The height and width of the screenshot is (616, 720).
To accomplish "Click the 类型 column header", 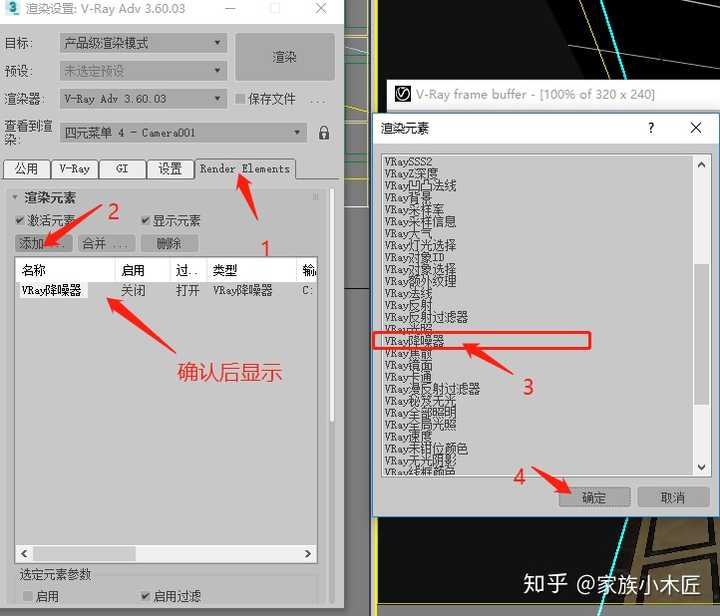I will (251, 270).
